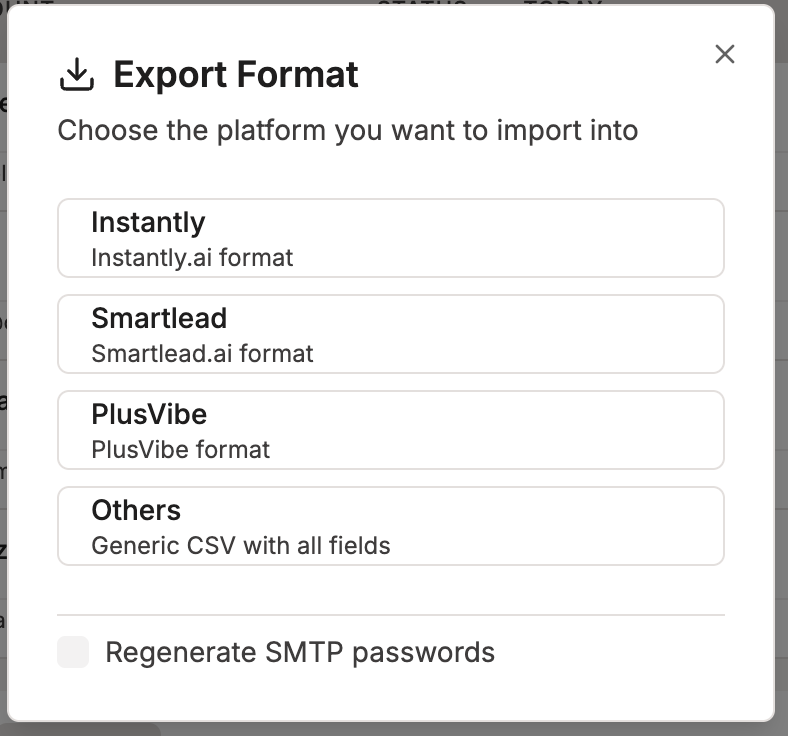The width and height of the screenshot is (788, 736).
Task: Click 'Choose the platform you want to import into'
Action: (x=348, y=131)
